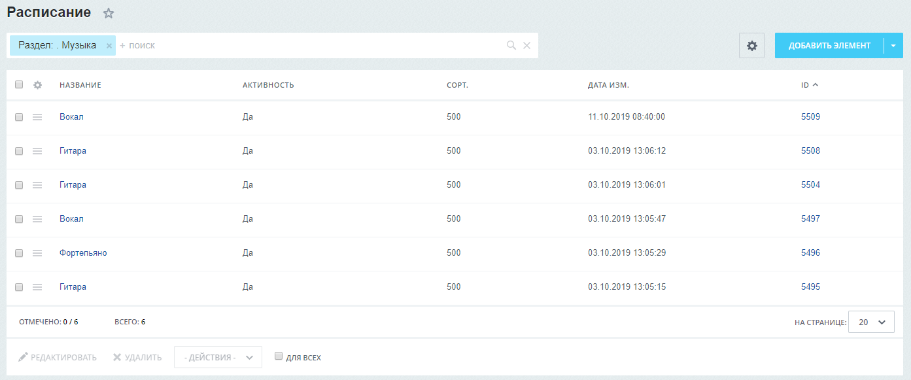
Task: Open the Вокал link in row 5497
Action: 71,219
